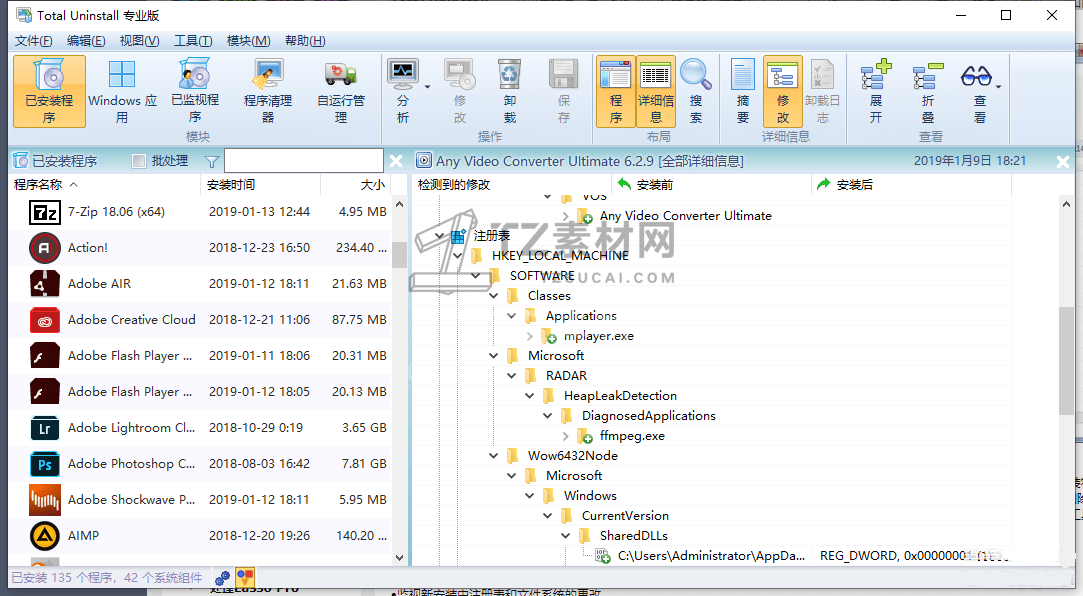Close the details panel with X
This screenshot has height=596, width=1083.
(1062, 162)
